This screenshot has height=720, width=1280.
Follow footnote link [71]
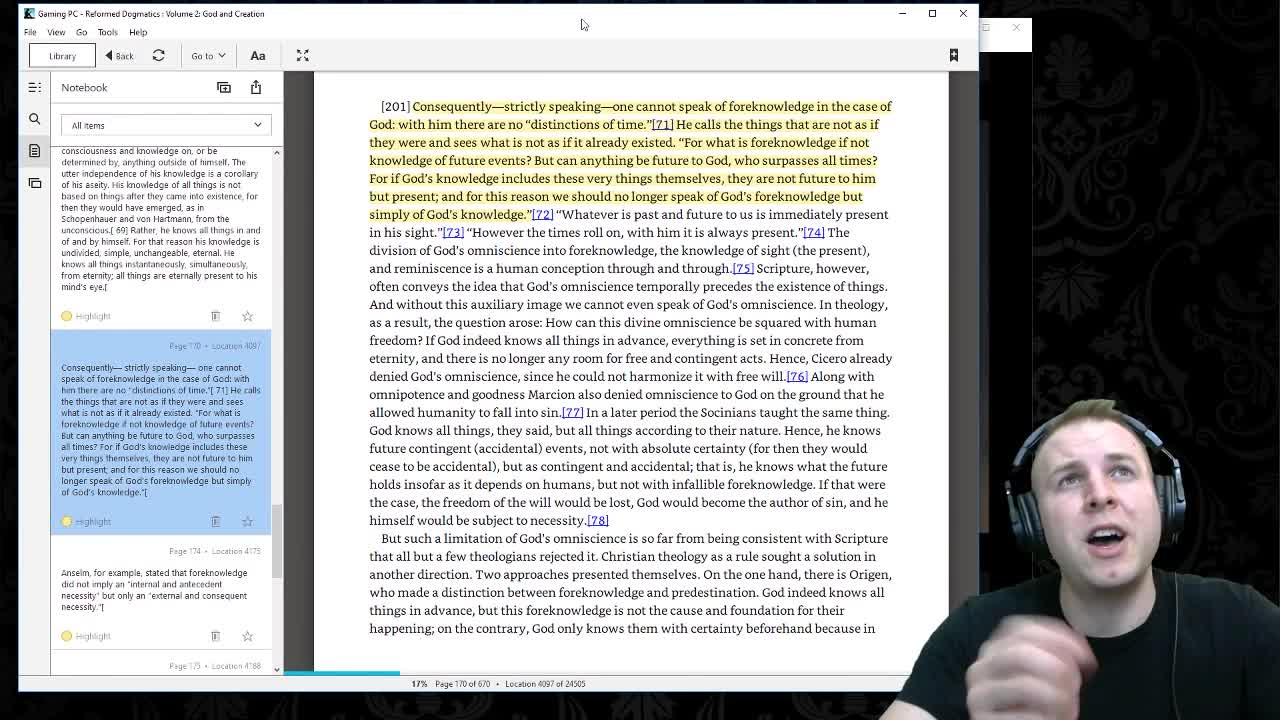point(662,124)
